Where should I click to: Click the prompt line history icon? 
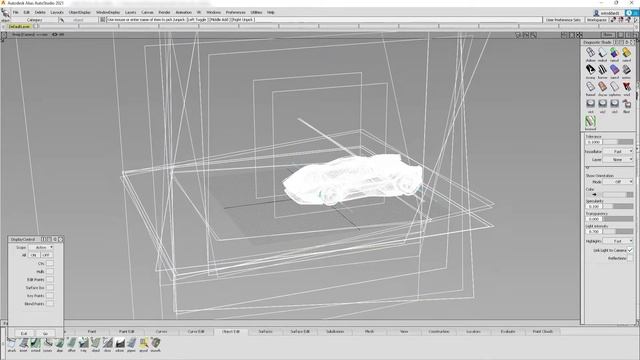click(x=102, y=20)
